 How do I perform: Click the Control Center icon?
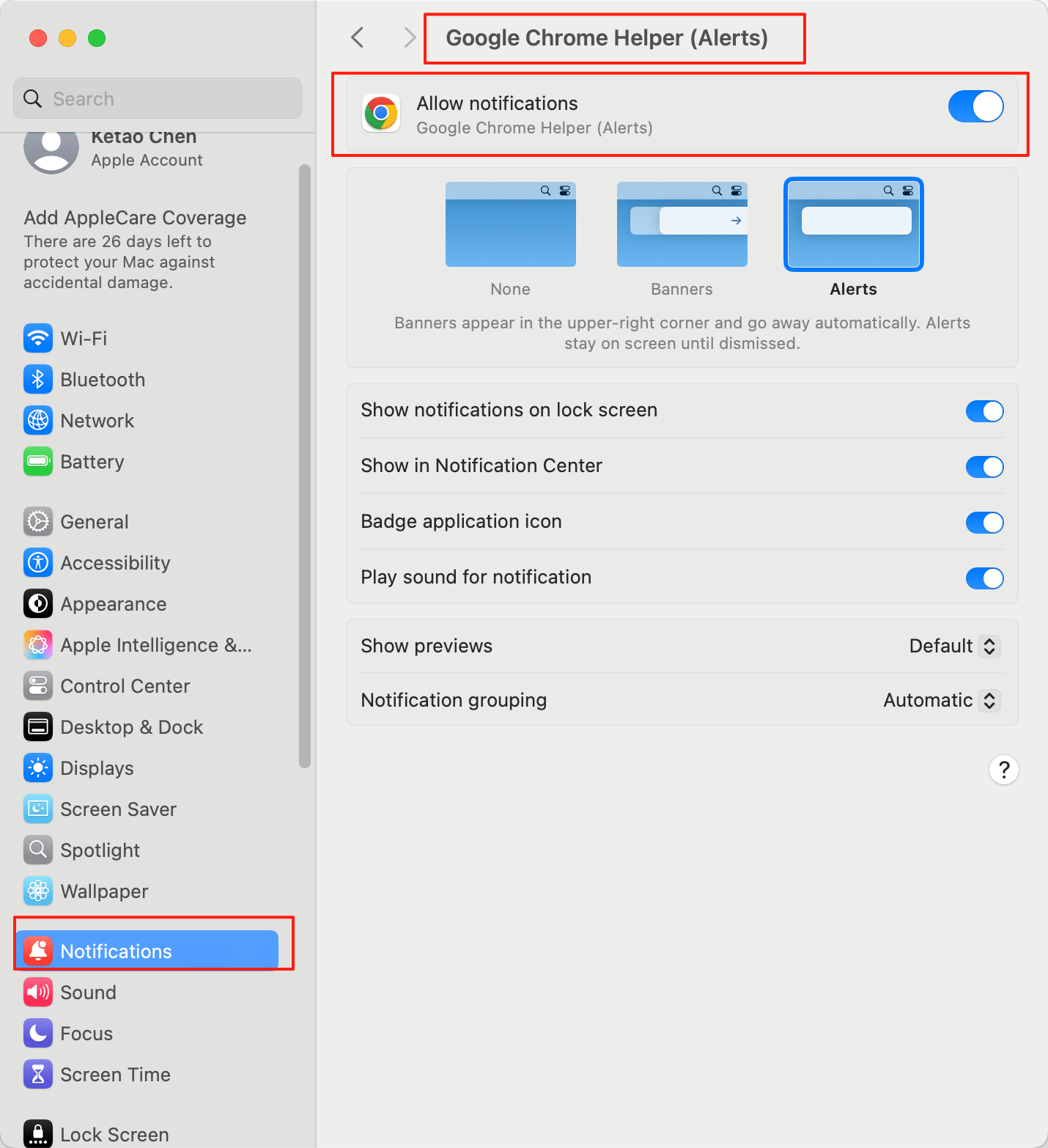[x=38, y=685]
